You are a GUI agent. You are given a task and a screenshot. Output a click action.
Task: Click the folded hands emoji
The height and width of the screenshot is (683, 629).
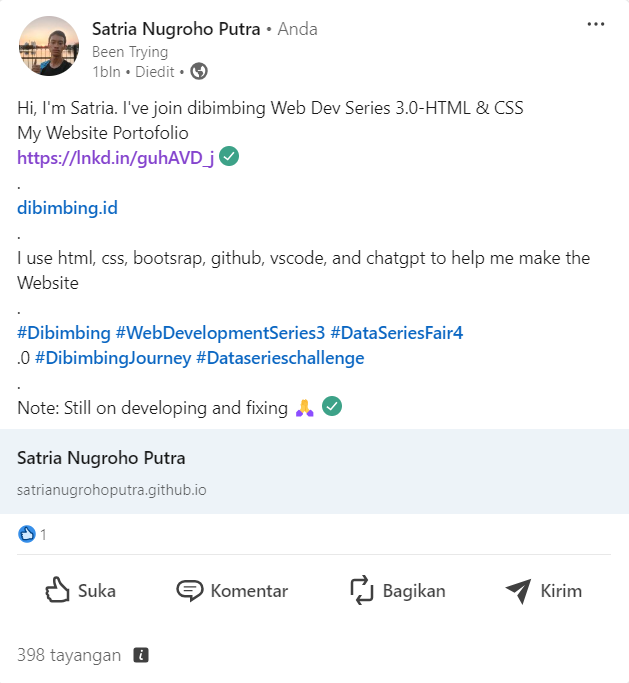pyautogui.click(x=304, y=408)
